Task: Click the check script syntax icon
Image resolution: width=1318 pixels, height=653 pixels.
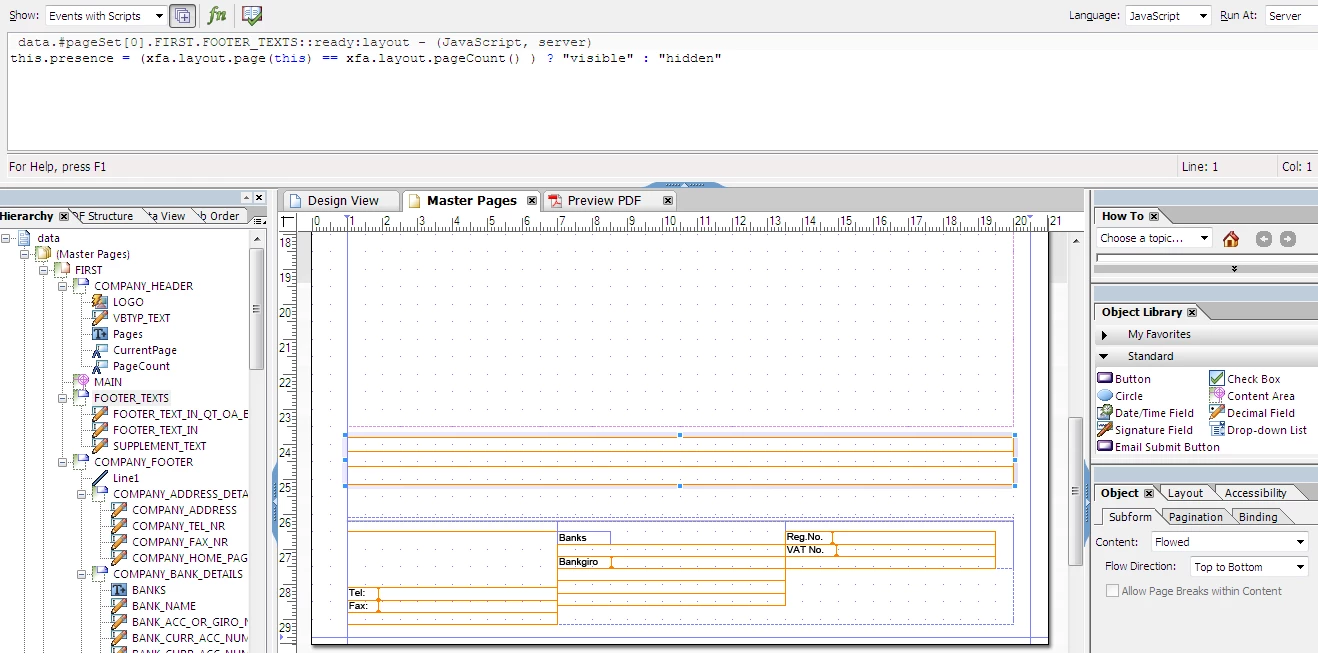Action: coord(252,15)
